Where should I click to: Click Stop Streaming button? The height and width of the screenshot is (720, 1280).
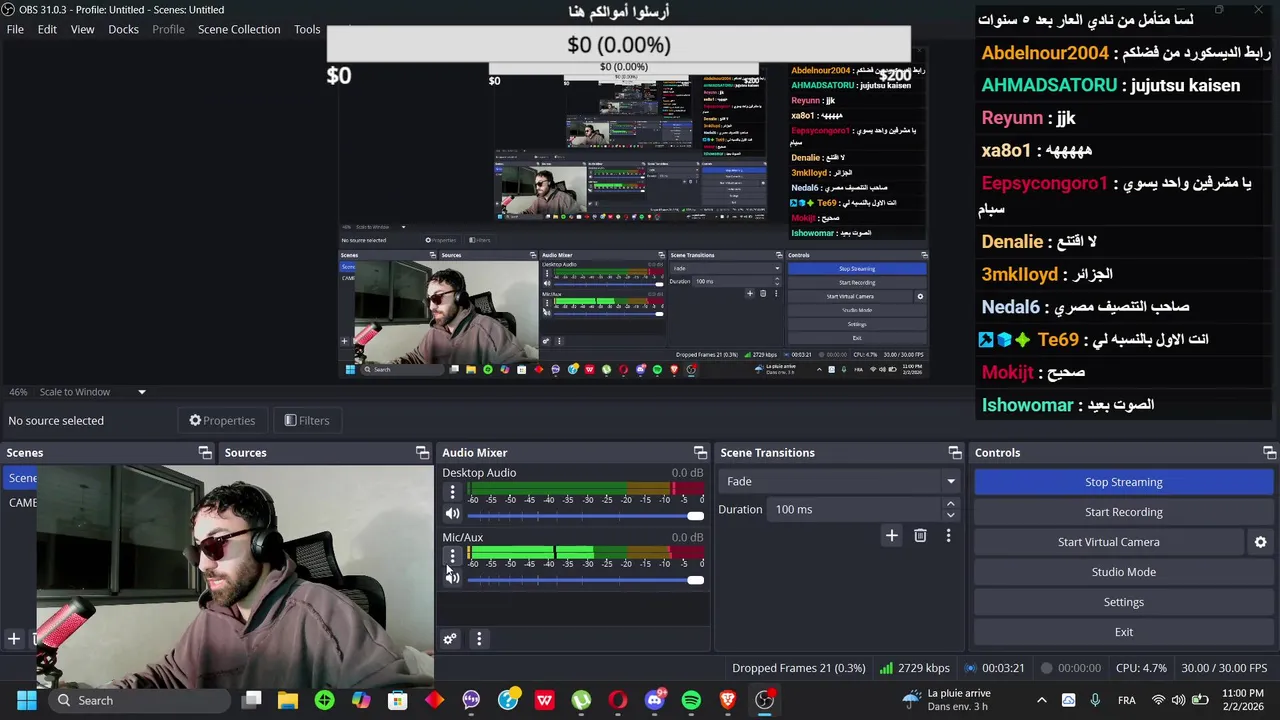[x=1123, y=482]
